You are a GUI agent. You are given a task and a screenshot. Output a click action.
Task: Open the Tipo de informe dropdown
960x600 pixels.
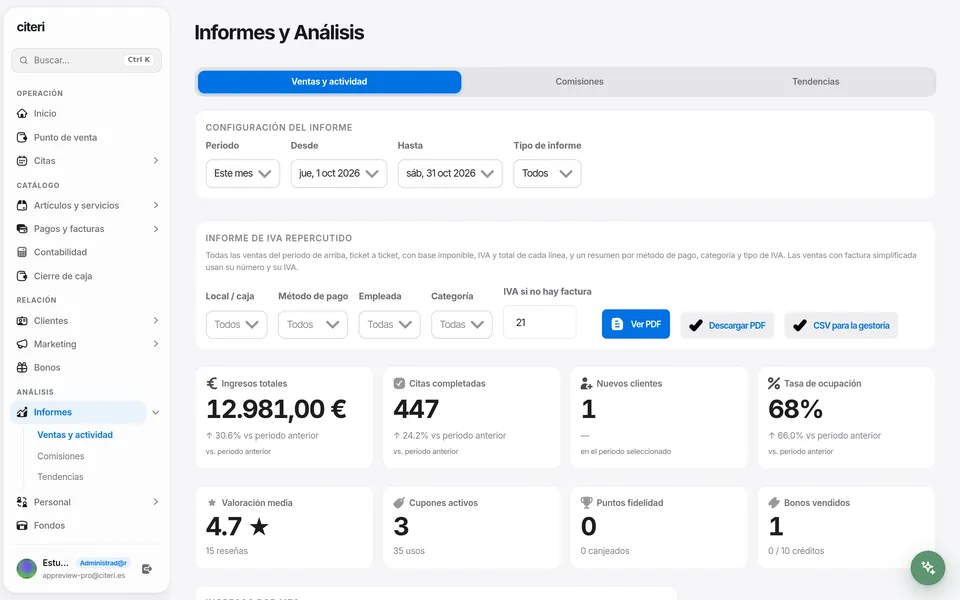pos(547,173)
